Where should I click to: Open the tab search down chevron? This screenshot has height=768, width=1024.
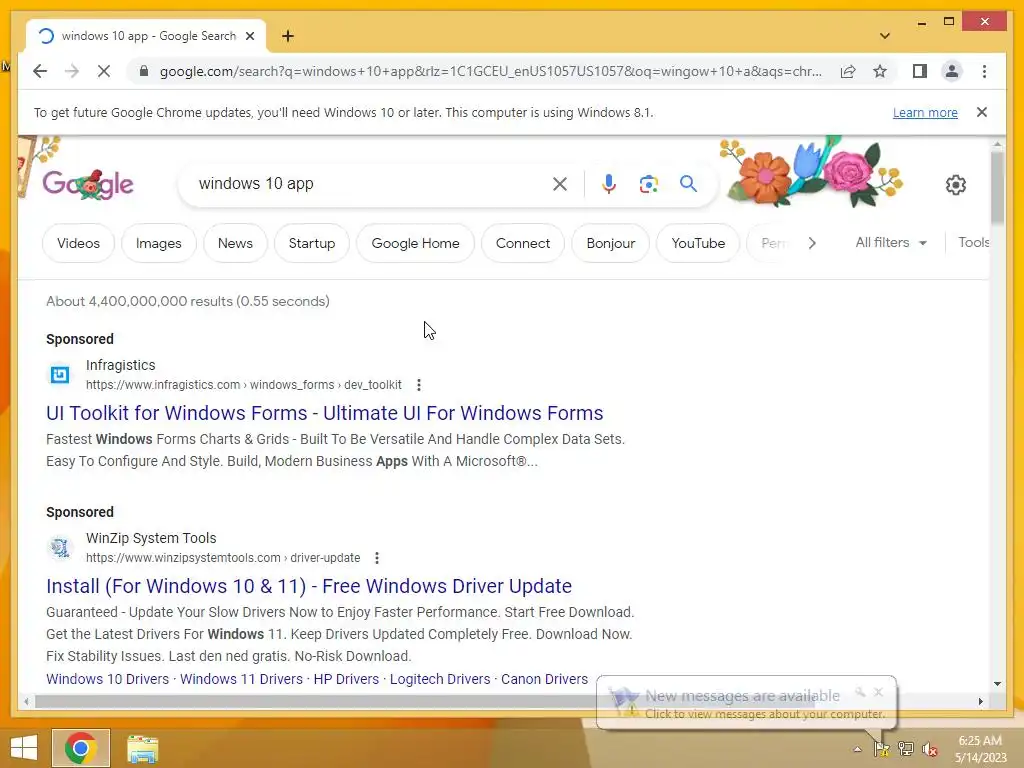tap(885, 36)
